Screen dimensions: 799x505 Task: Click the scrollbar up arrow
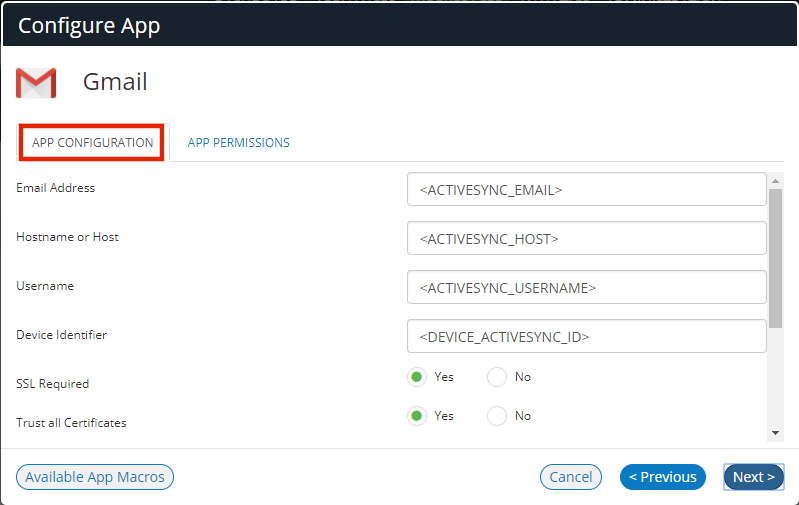tap(775, 181)
